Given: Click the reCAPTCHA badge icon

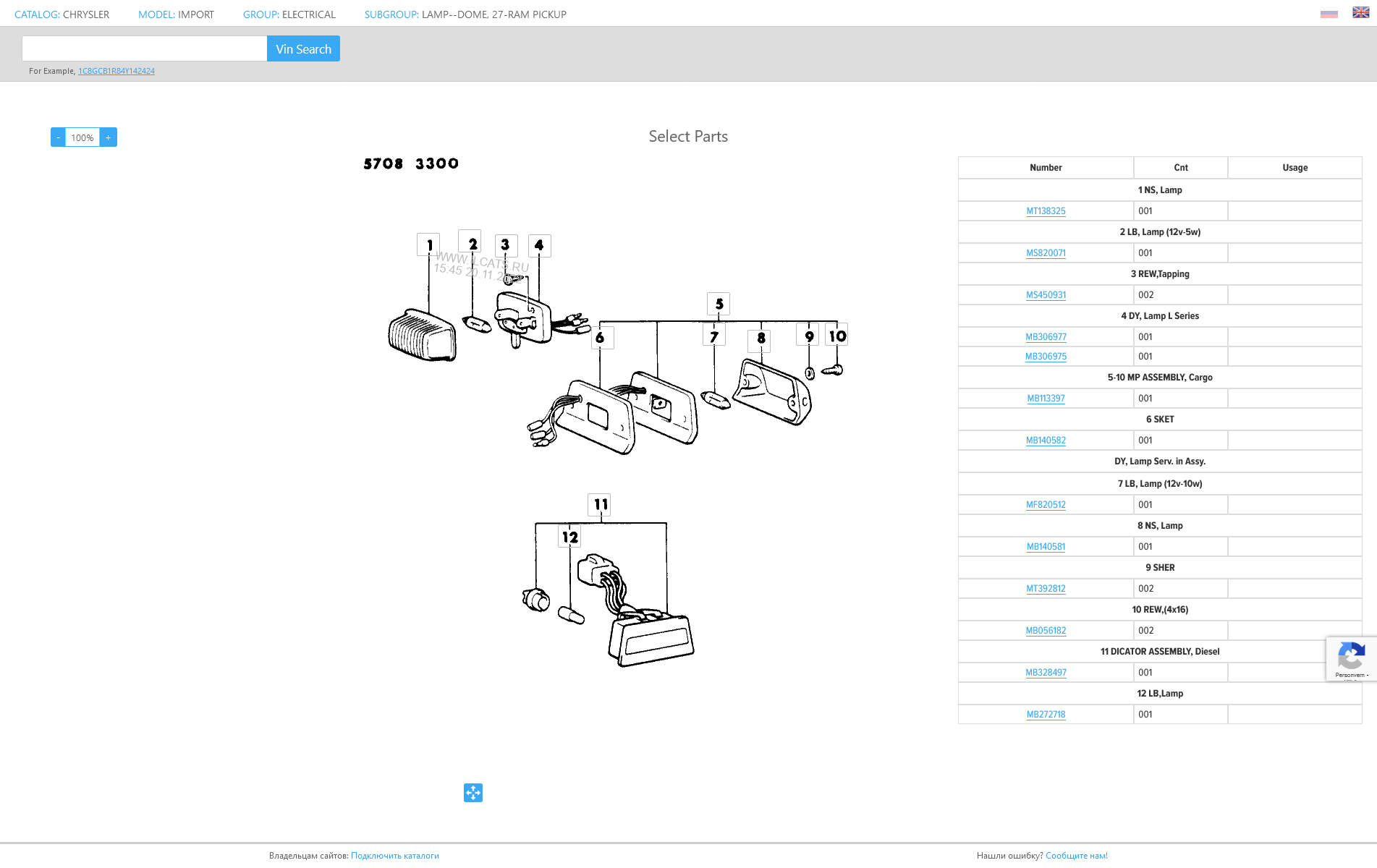Looking at the screenshot, I should click(1350, 658).
